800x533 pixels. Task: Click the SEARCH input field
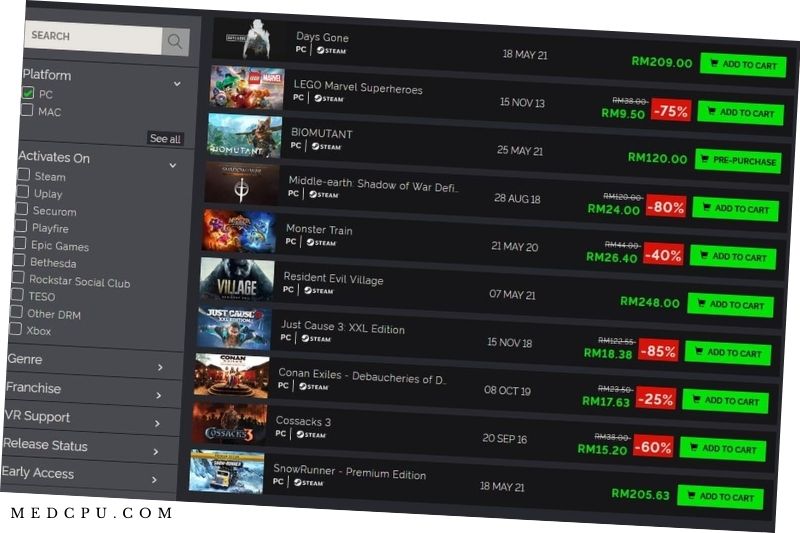coord(93,37)
